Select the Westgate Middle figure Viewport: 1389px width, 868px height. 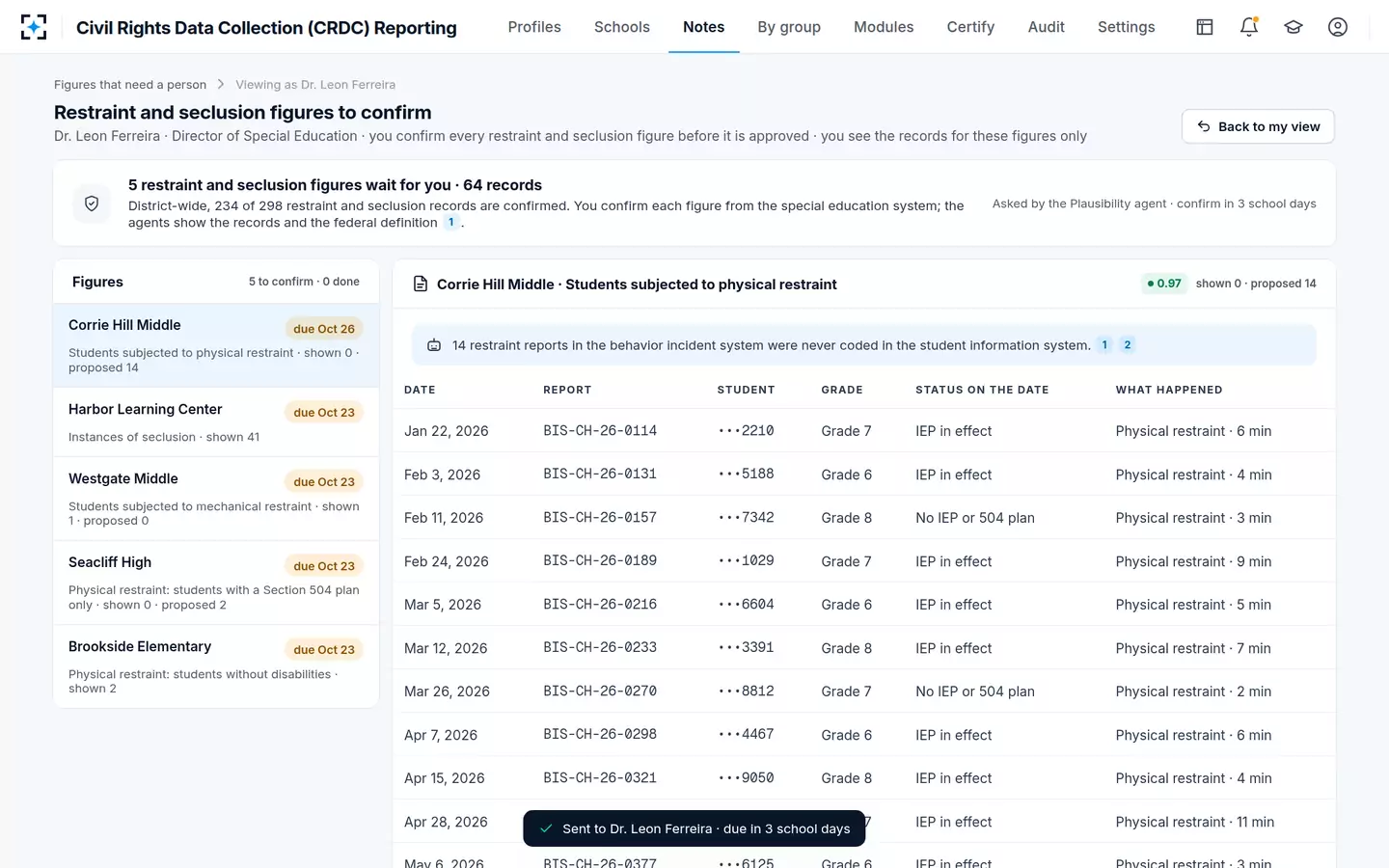216,499
